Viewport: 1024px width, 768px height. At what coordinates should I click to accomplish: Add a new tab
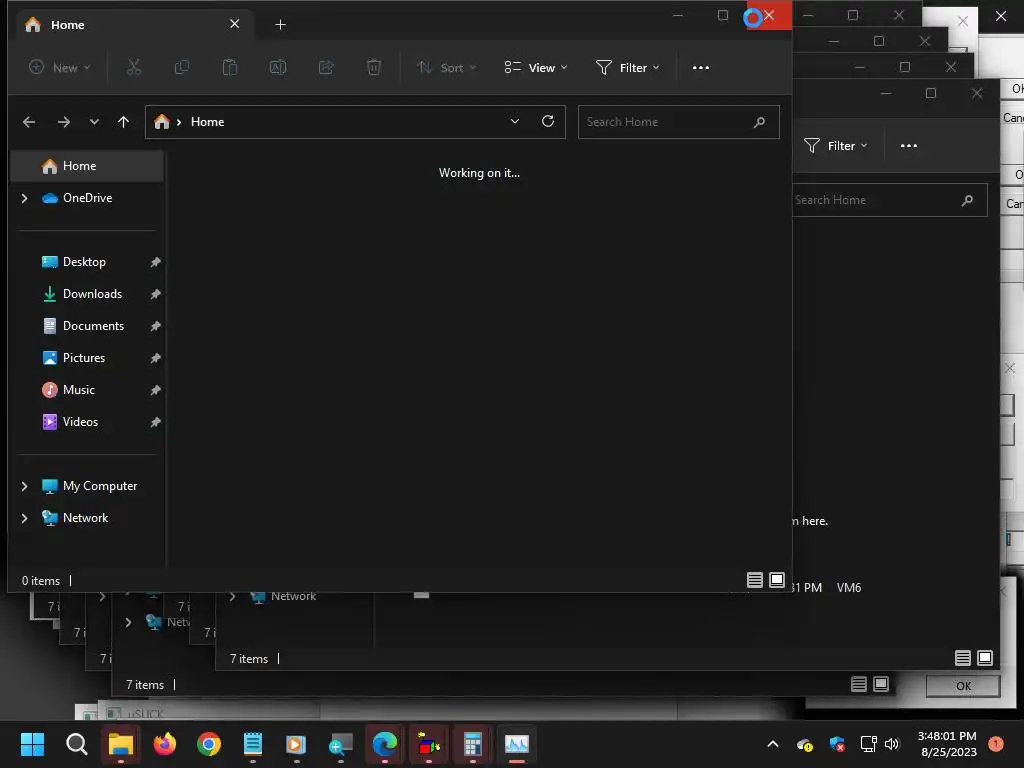tap(280, 25)
